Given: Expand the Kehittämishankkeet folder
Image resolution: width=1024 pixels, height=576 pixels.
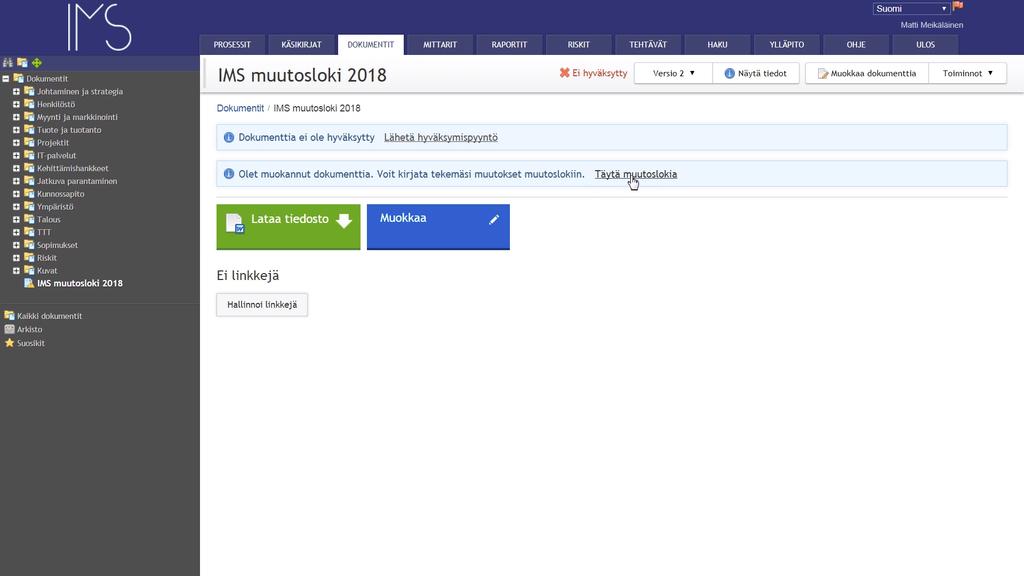Looking at the screenshot, I should pos(16,168).
